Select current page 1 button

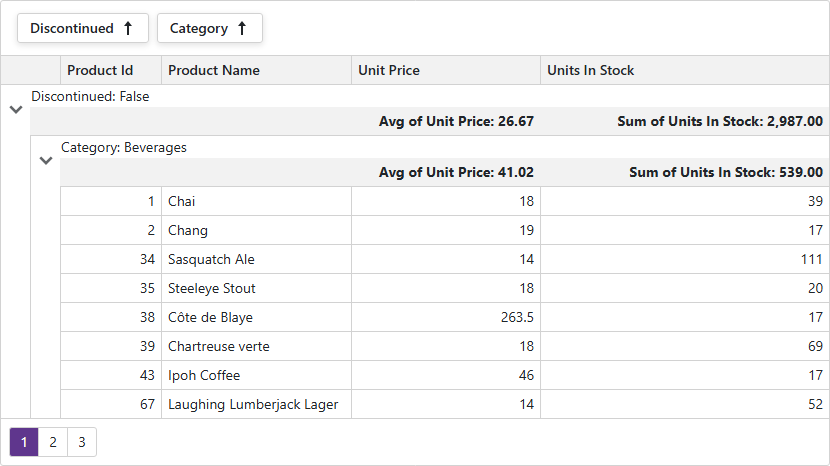(24, 442)
